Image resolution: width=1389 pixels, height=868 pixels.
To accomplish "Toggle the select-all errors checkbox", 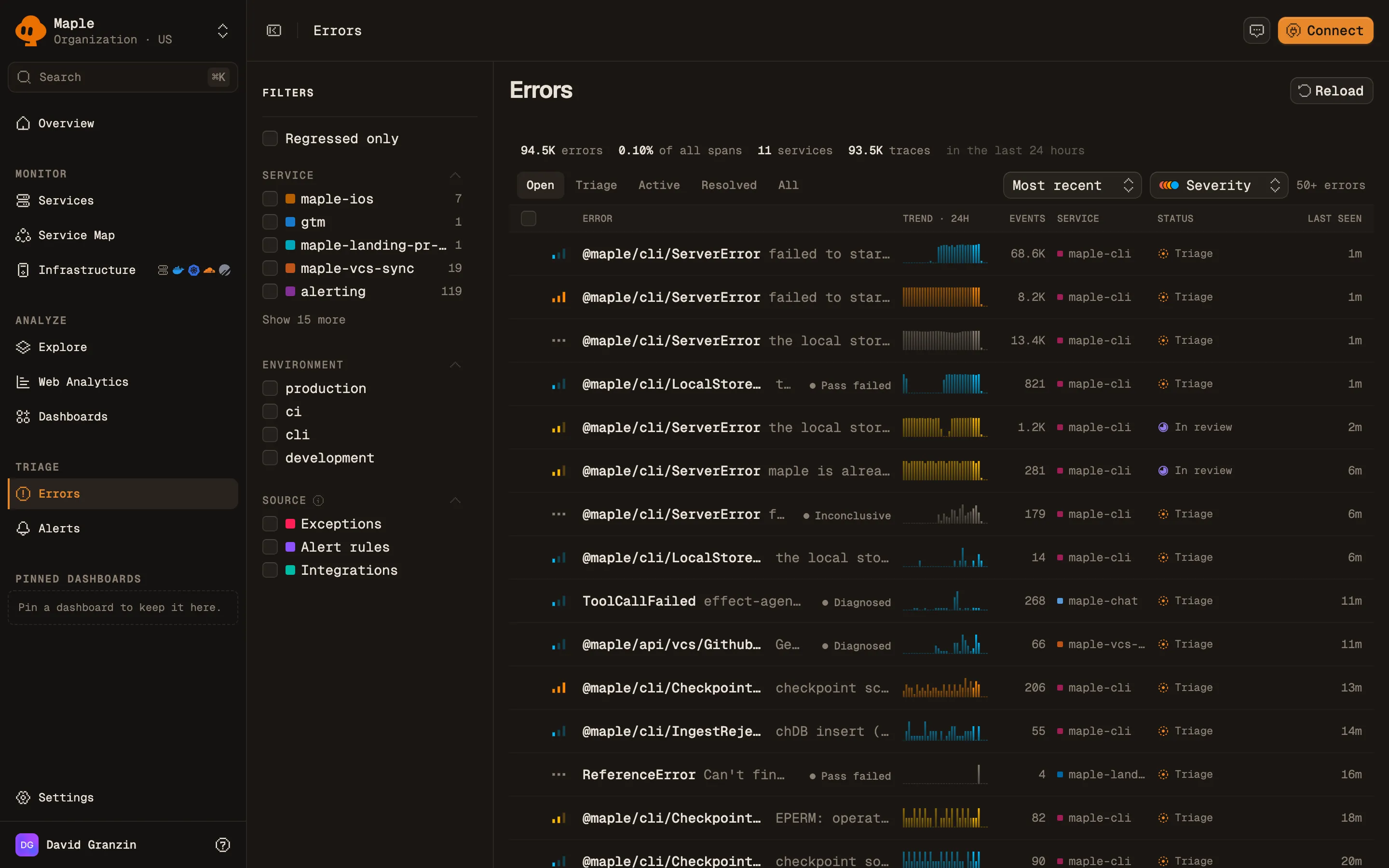I will click(x=528, y=218).
